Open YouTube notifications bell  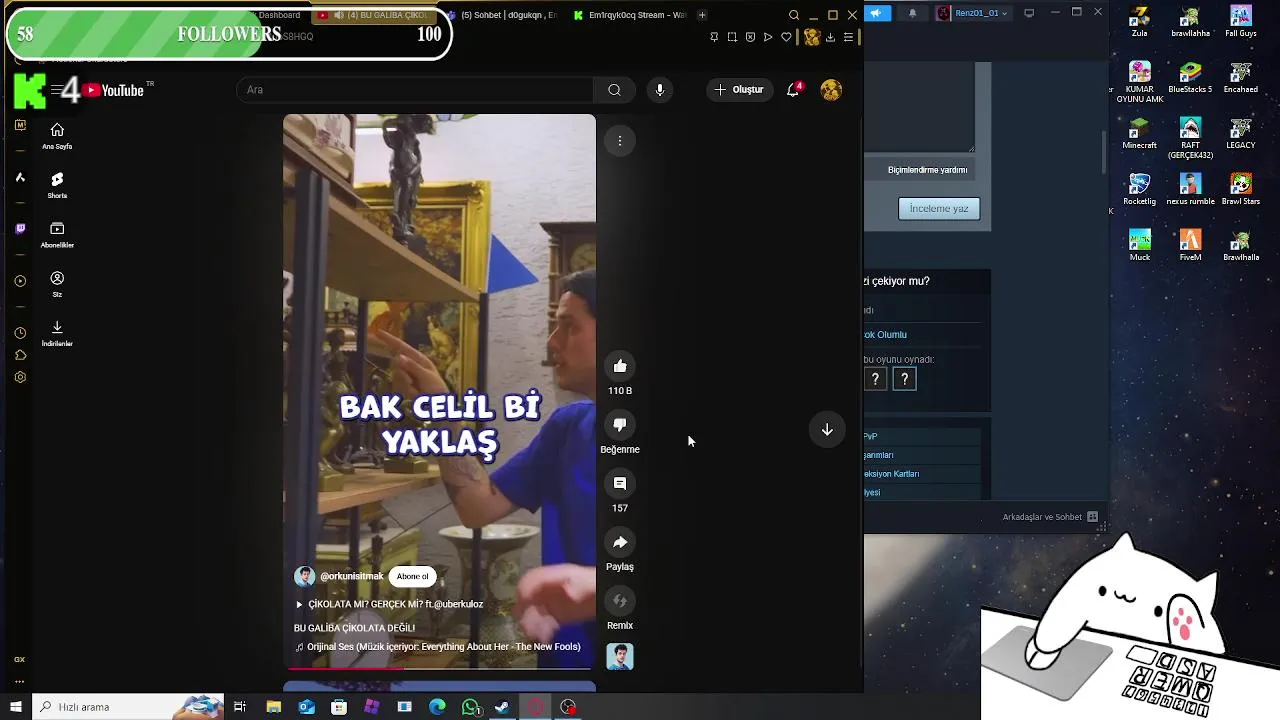pos(793,90)
